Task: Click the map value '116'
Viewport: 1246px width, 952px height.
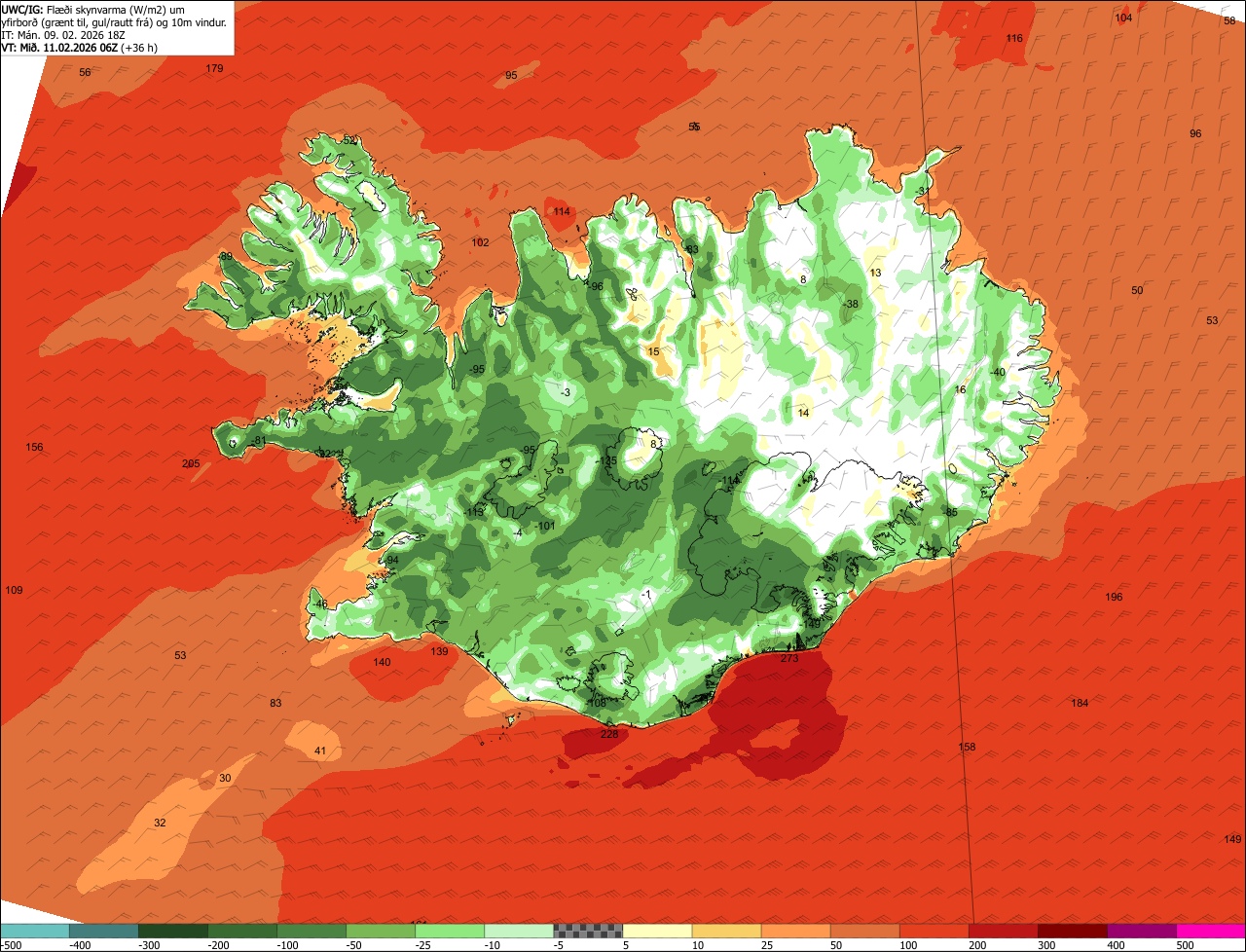Action: tap(1014, 38)
